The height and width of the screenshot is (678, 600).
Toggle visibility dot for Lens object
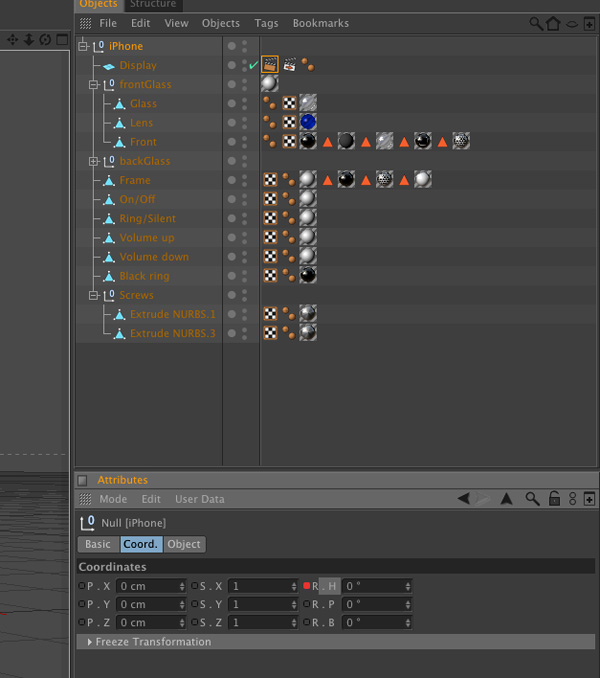(x=232, y=122)
